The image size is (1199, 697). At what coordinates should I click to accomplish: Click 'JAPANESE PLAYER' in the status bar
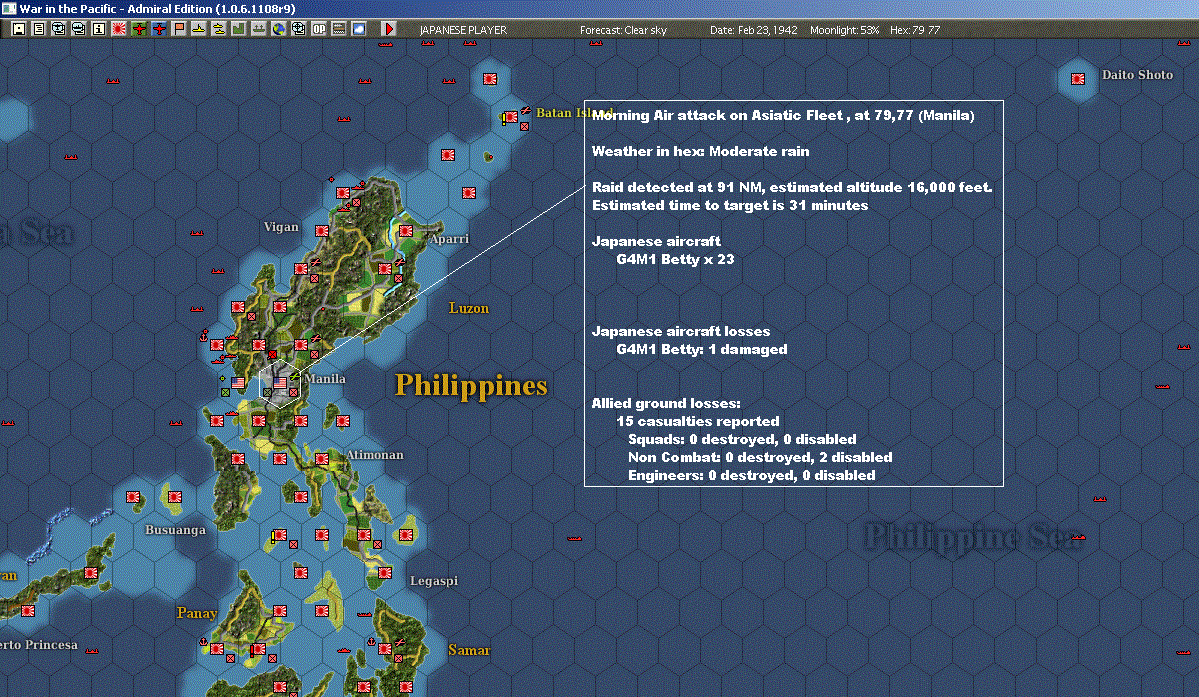[x=463, y=30]
